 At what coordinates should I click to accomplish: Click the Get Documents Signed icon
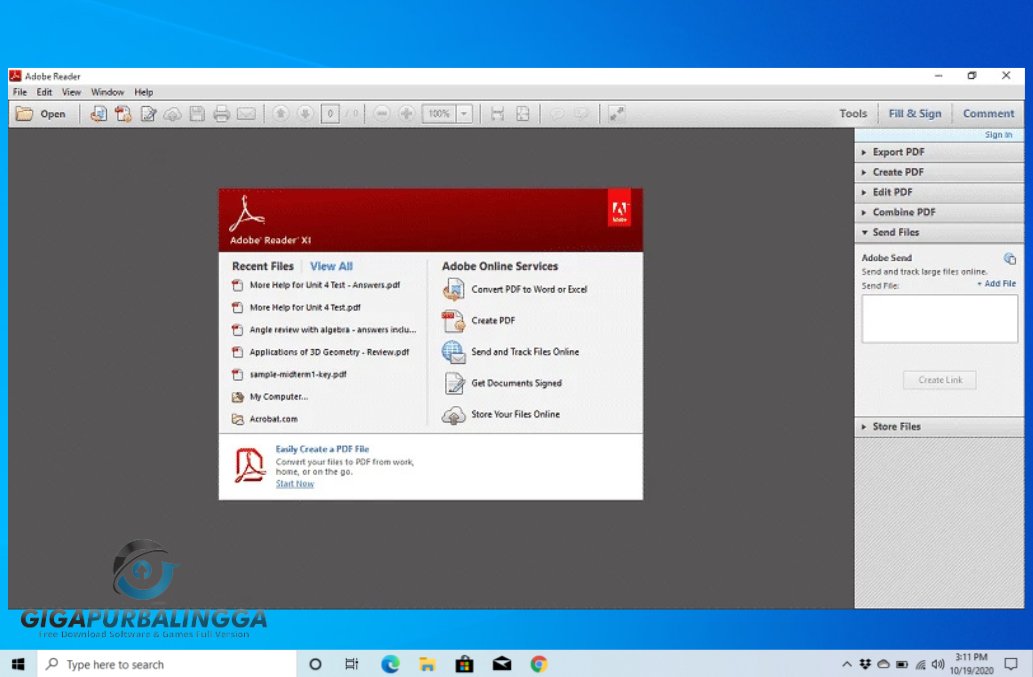coord(455,383)
